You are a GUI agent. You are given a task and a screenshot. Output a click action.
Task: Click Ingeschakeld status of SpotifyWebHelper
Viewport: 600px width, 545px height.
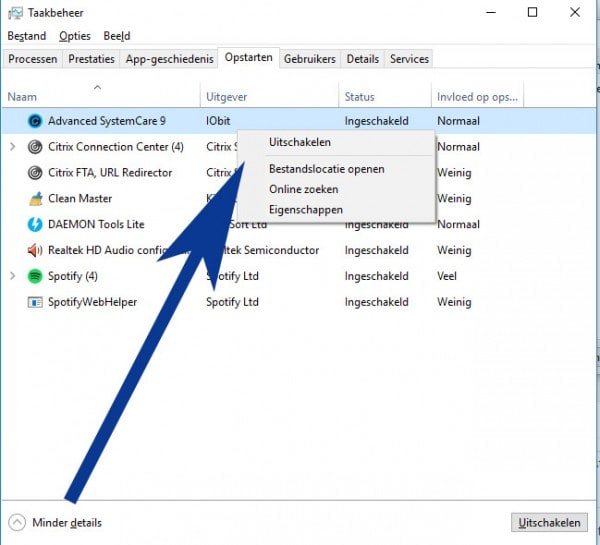tap(377, 302)
